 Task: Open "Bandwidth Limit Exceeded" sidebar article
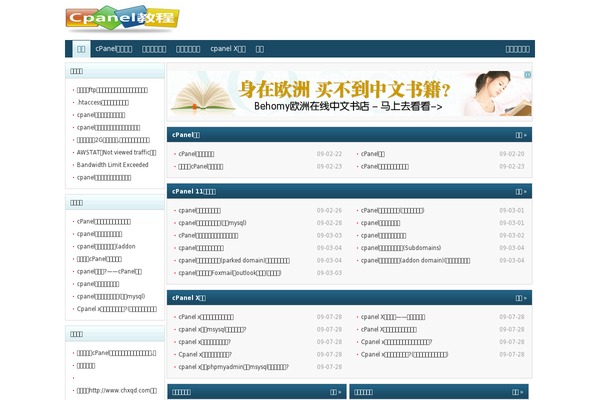click(x=112, y=165)
